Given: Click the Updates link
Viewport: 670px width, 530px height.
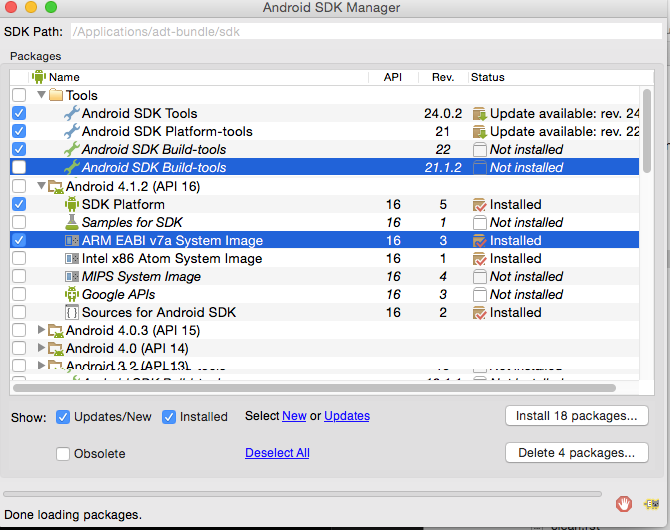Looking at the screenshot, I should pyautogui.click(x=347, y=416).
